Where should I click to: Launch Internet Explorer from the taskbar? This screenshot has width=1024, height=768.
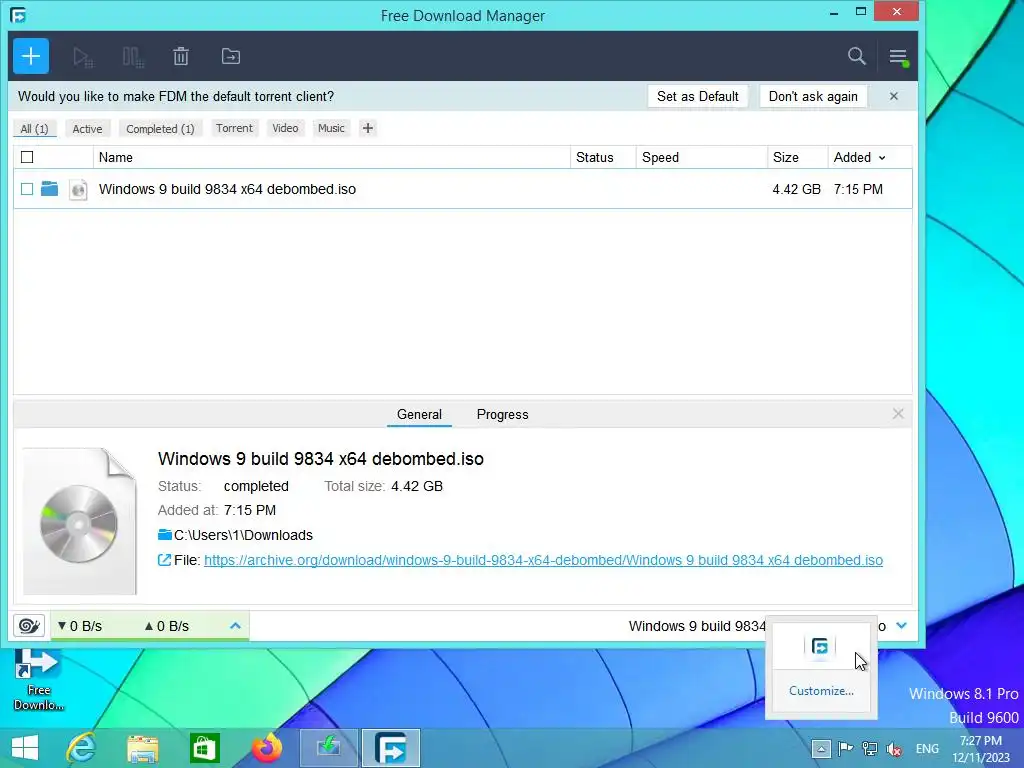click(82, 748)
